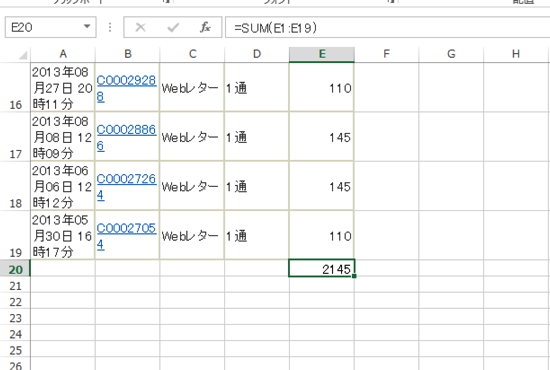
Task: Select 1通 cell in row 19
Action: pos(257,235)
